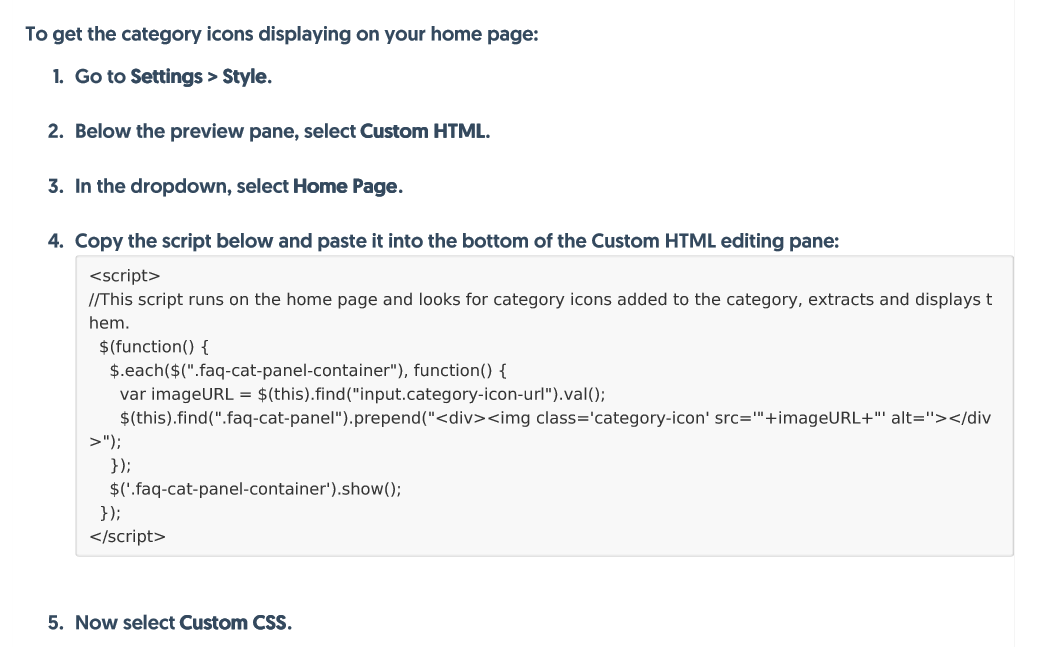
Task: Click the bold 'Home Page' text
Action: [347, 186]
